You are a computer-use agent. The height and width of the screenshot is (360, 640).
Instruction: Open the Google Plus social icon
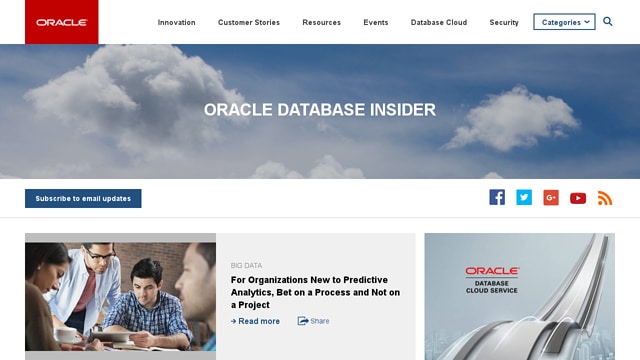(551, 198)
